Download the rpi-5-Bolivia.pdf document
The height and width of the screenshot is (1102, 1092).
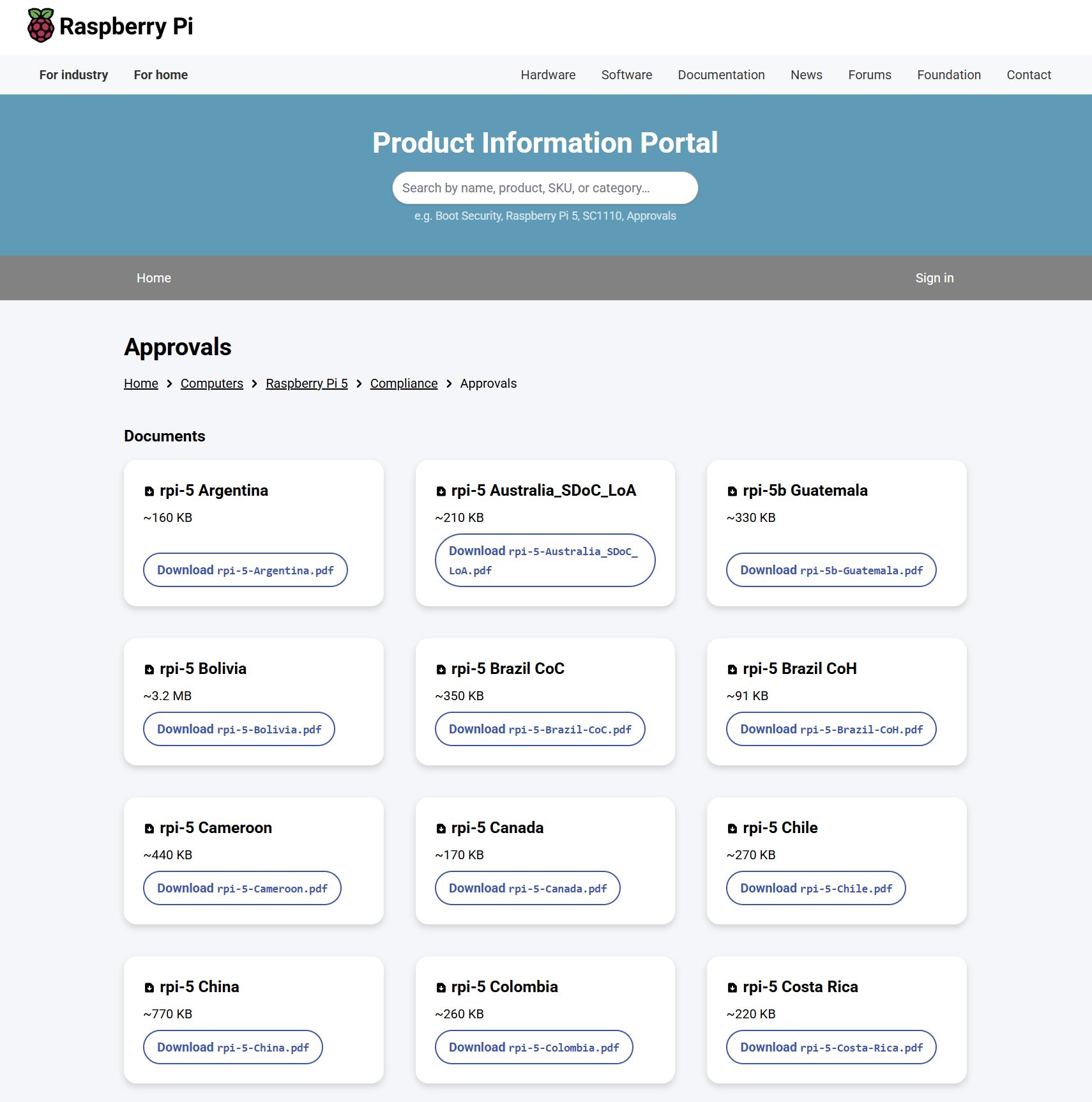239,728
